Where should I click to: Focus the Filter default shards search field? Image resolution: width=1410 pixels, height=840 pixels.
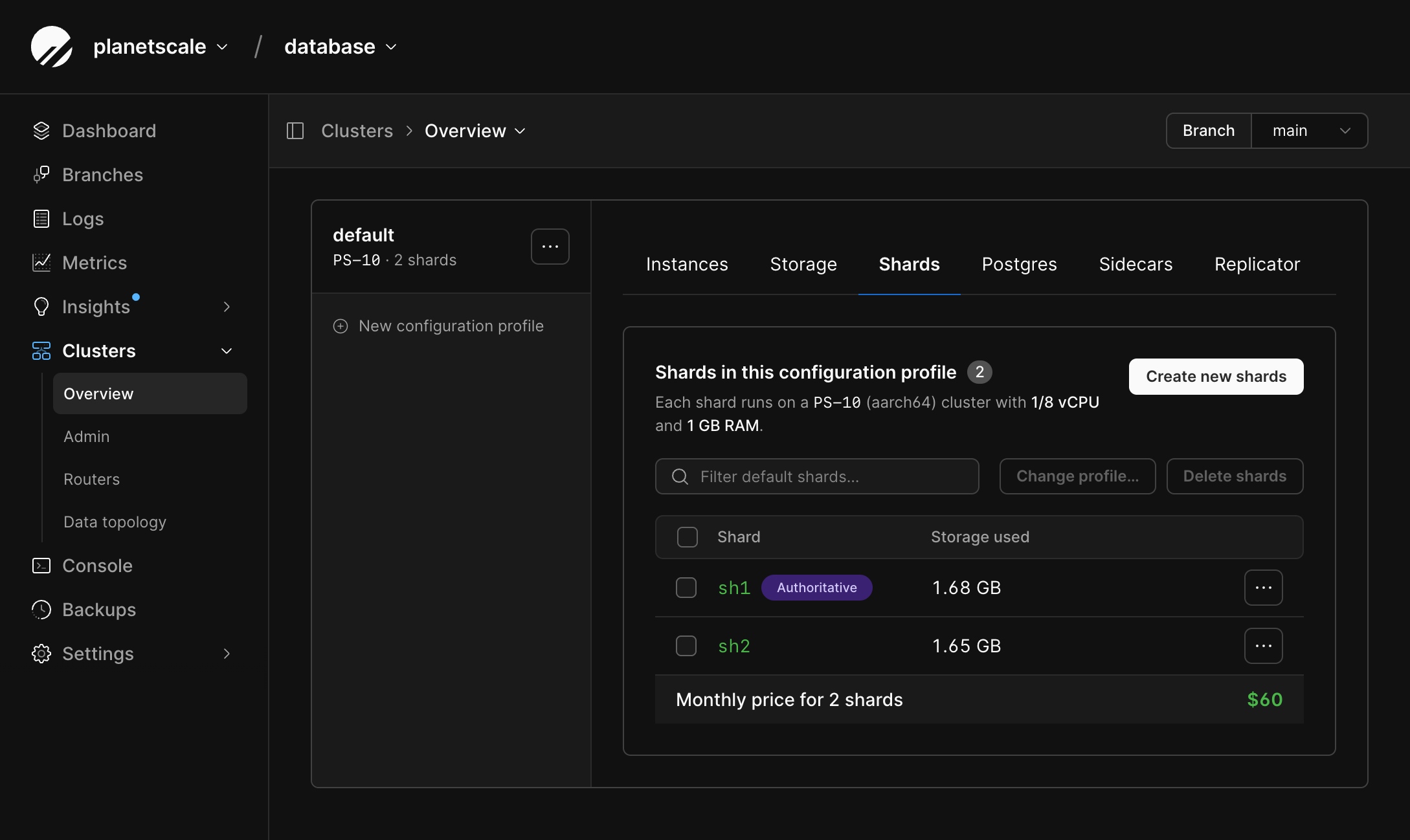pos(817,476)
